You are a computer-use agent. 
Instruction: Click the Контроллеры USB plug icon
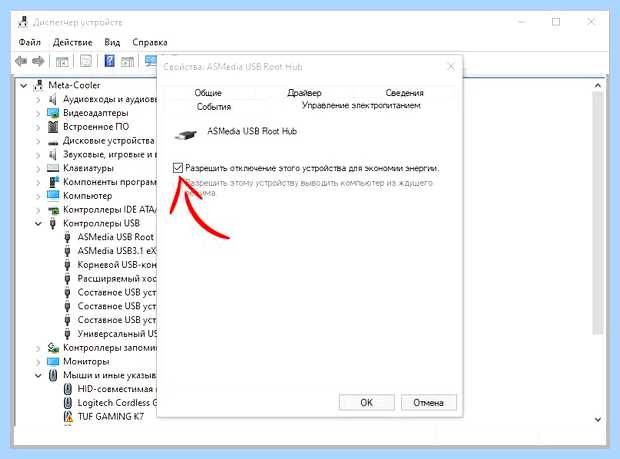pyautogui.click(x=53, y=223)
